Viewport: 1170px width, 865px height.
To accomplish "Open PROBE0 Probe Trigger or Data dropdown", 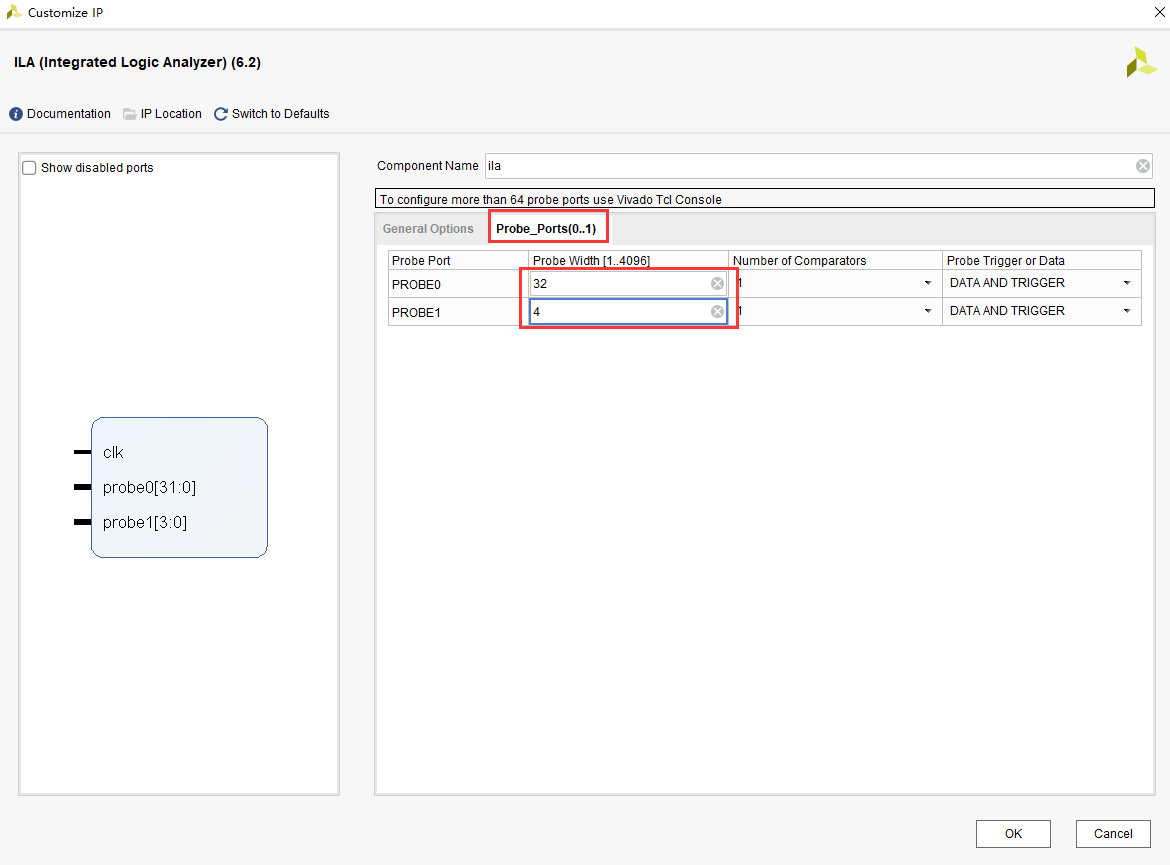I will [x=1127, y=283].
